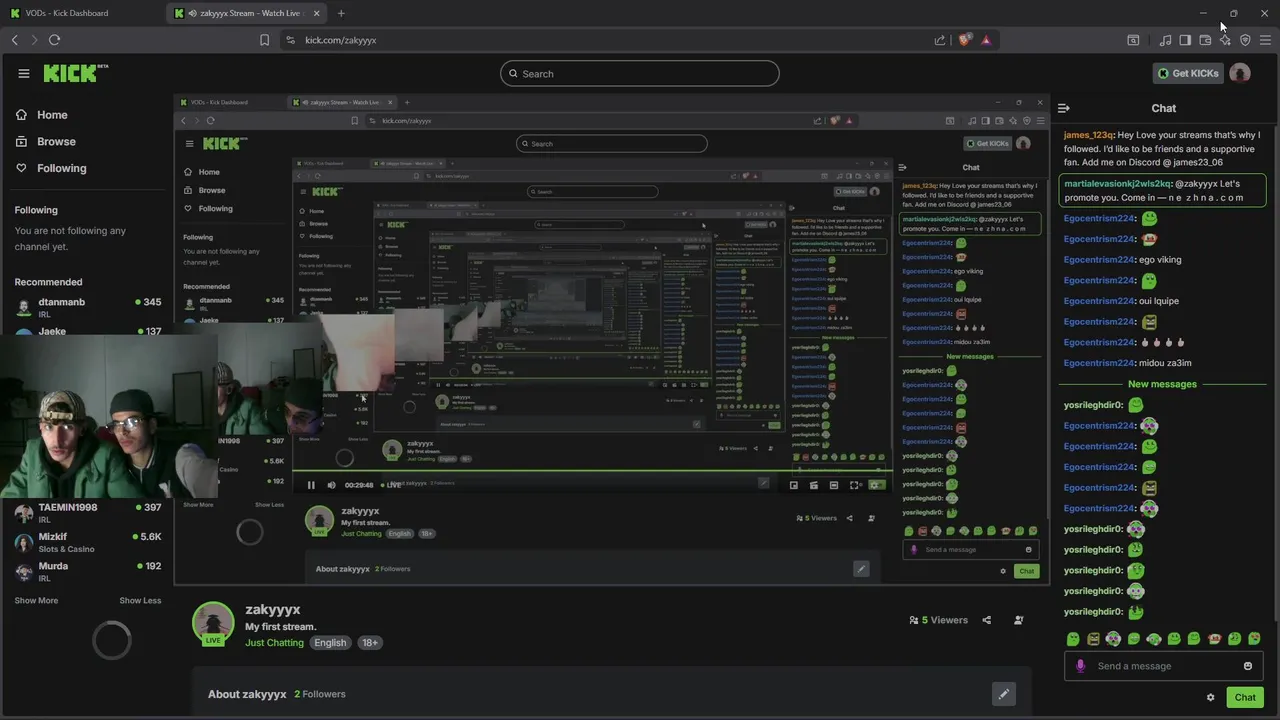The width and height of the screenshot is (1280, 720).
Task: Open the browser main menu
Action: click(1265, 40)
